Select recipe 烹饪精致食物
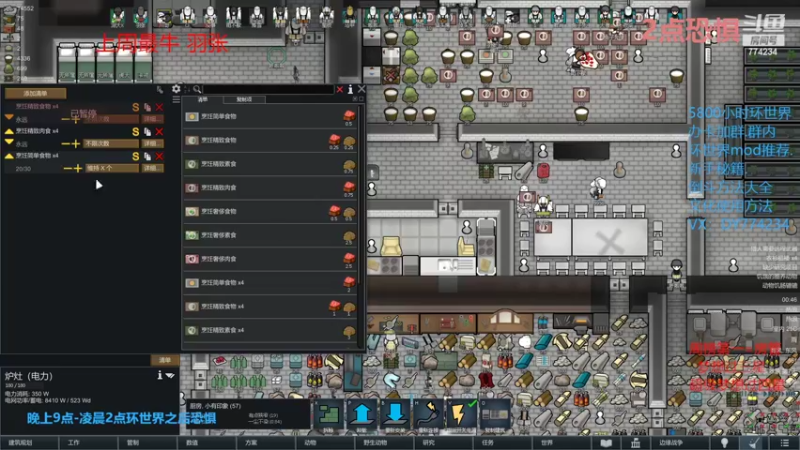This screenshot has width=800, height=450. point(270,140)
